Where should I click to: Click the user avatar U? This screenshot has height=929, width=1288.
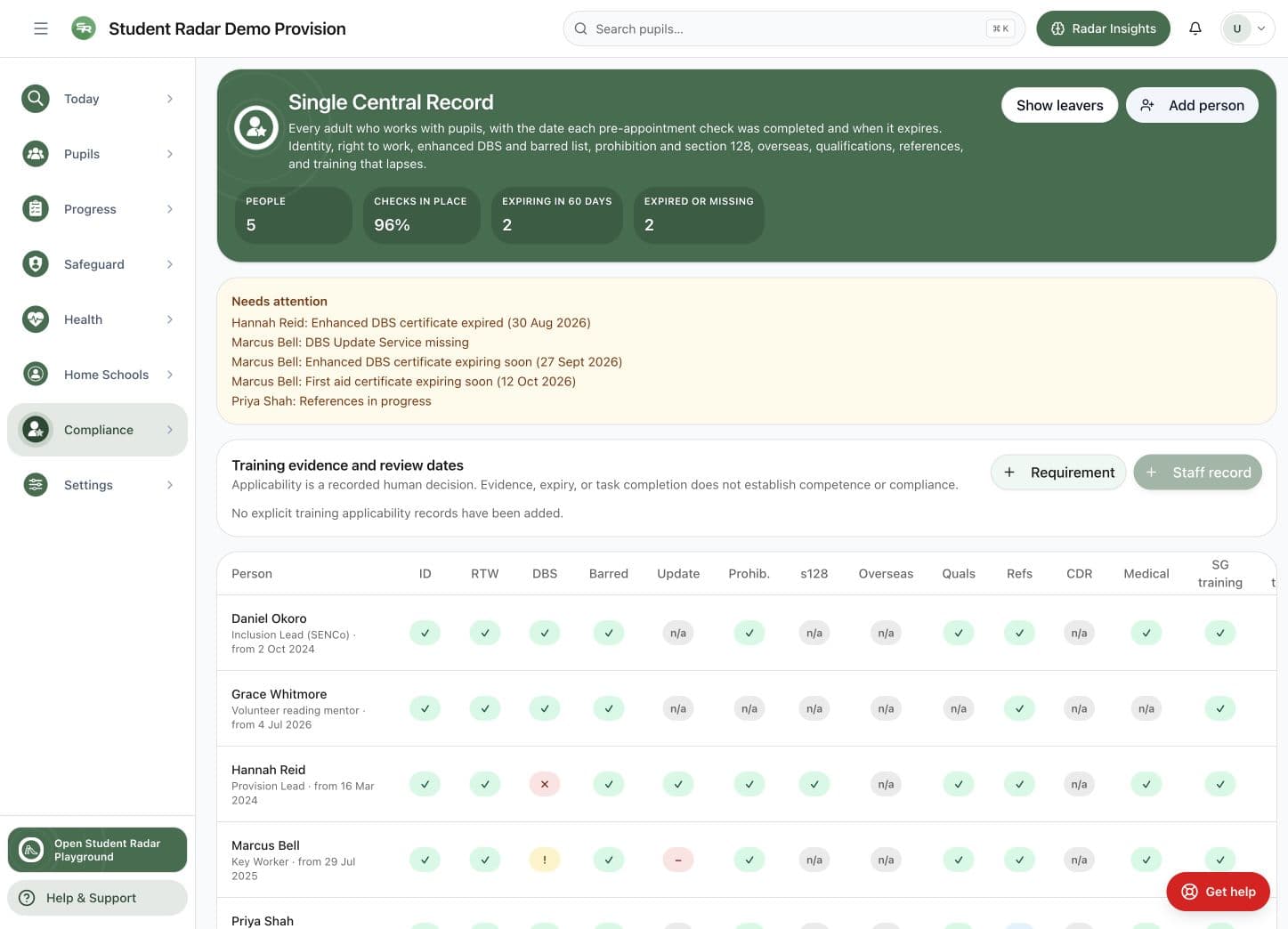click(x=1236, y=28)
